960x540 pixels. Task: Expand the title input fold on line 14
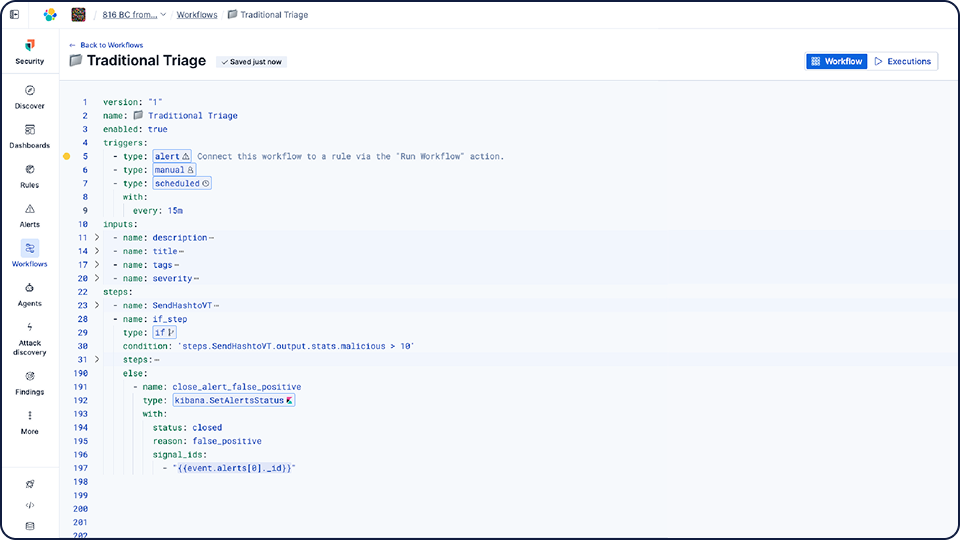97,250
